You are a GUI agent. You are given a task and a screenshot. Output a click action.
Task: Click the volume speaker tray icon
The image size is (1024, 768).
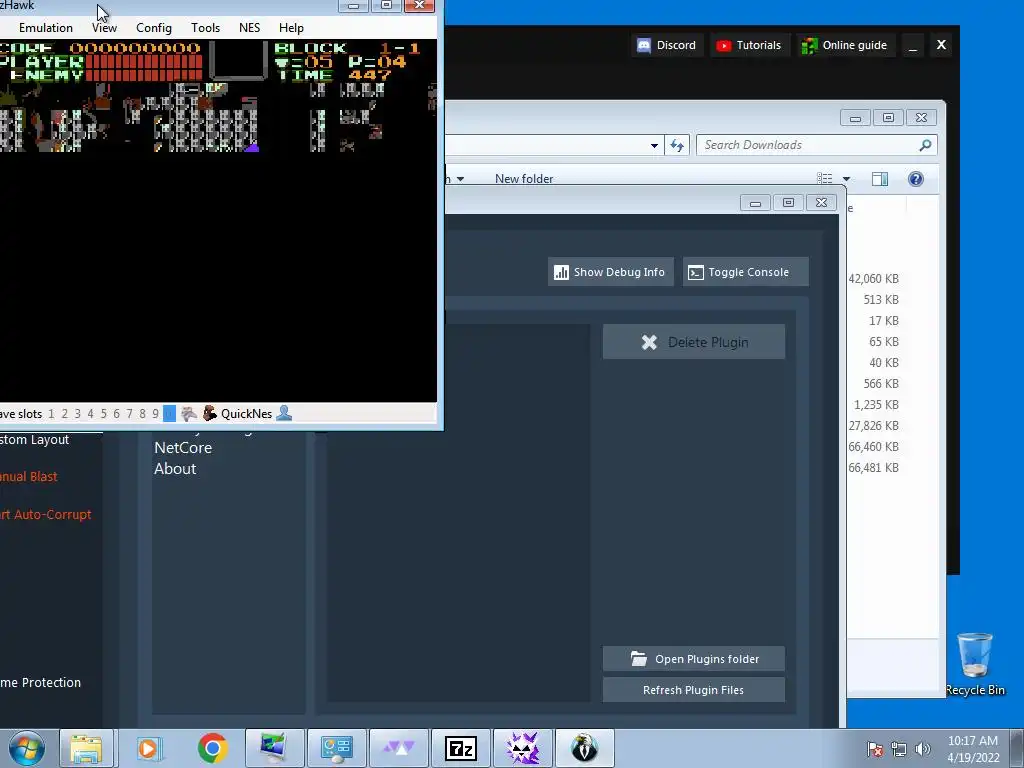pos(922,749)
